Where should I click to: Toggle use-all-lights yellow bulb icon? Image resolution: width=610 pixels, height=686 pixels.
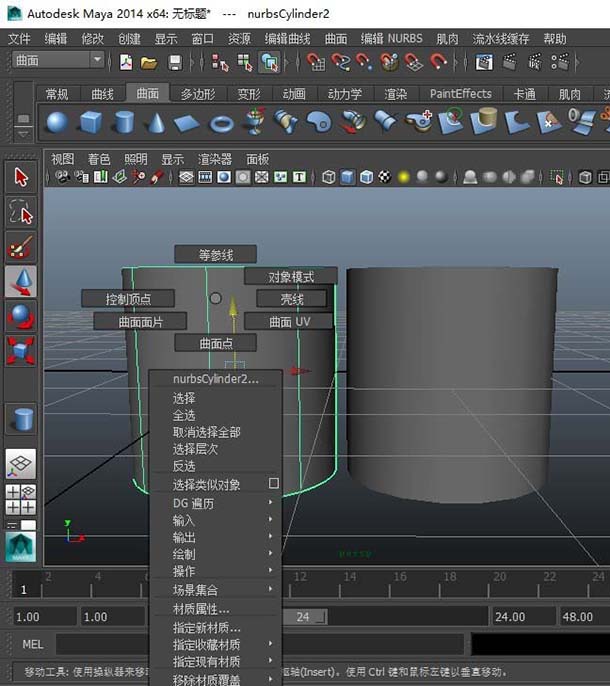[x=403, y=177]
